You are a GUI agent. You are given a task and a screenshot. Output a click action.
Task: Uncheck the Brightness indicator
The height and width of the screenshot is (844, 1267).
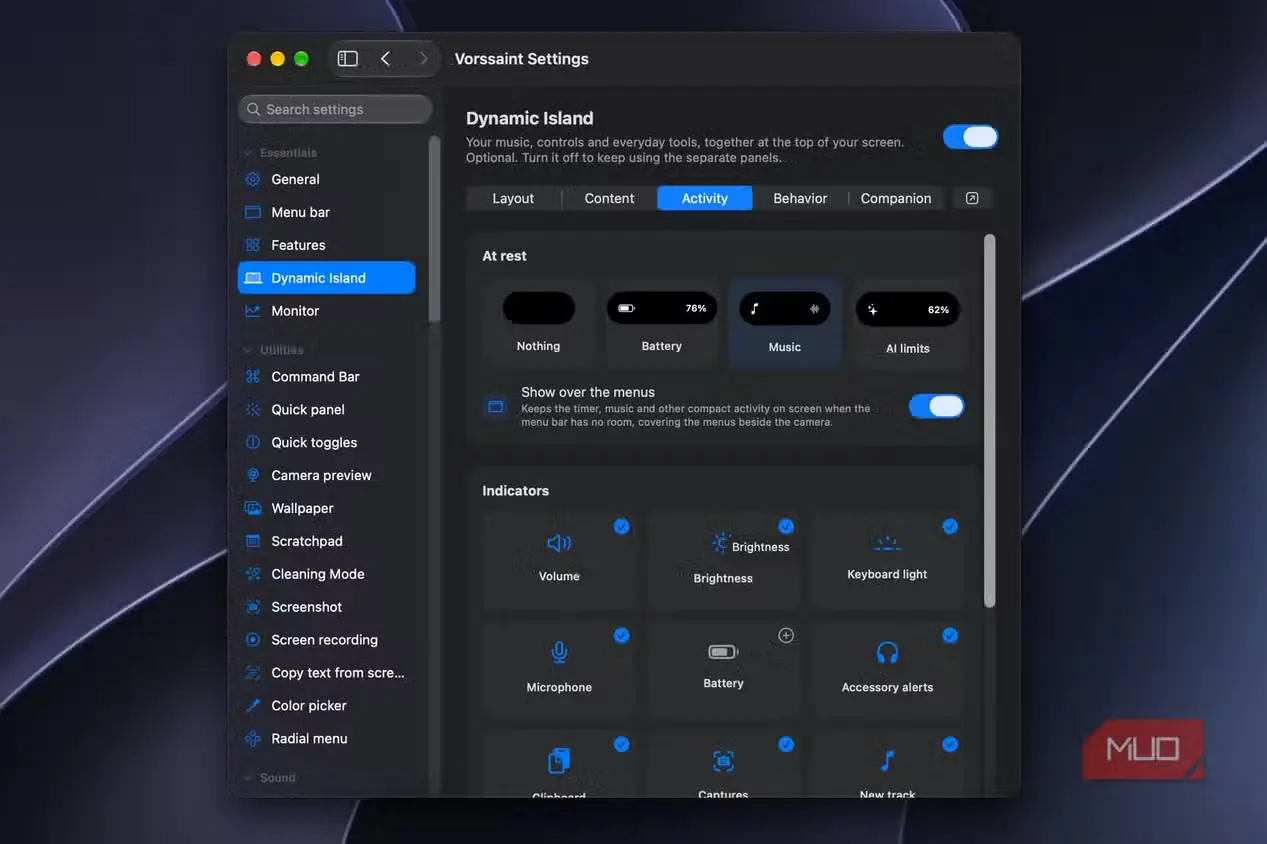[x=786, y=527]
